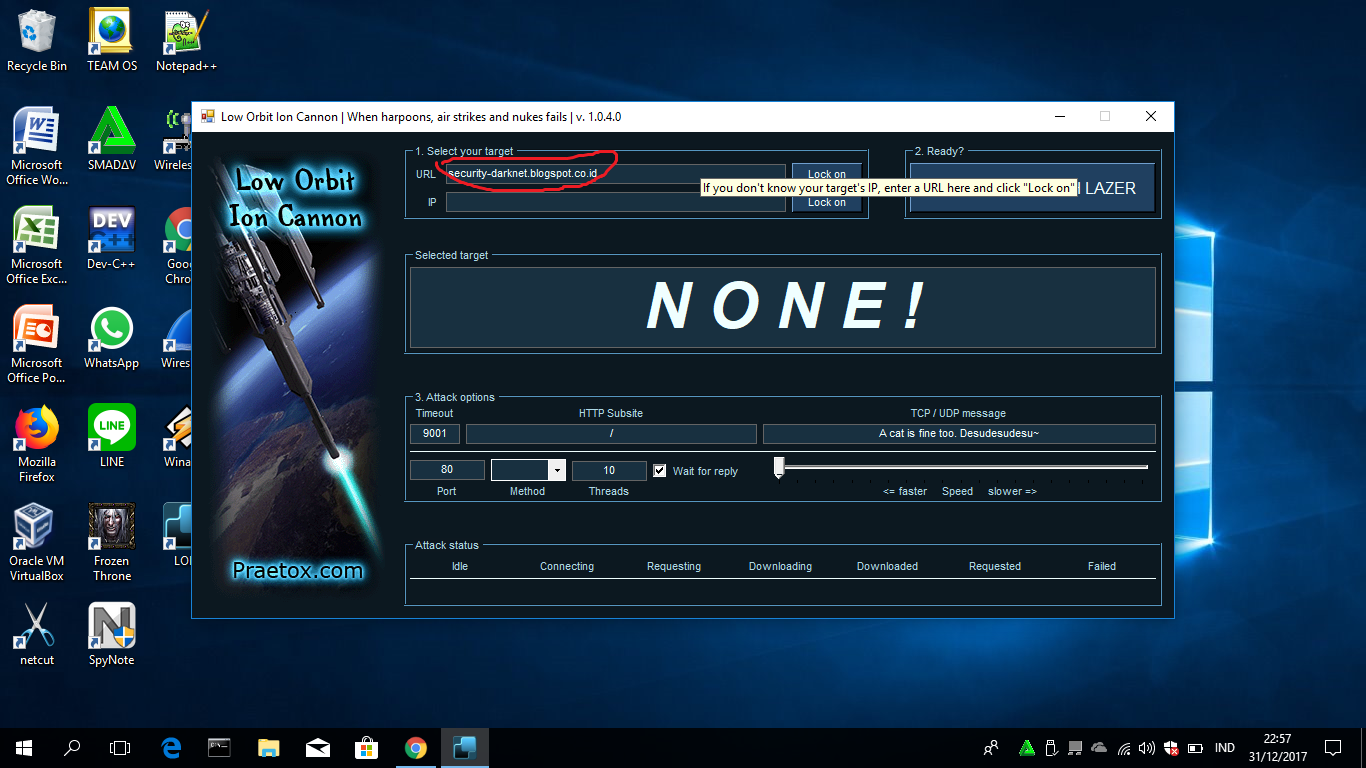Click the "Idle" attack status header
Image resolution: width=1366 pixels, height=768 pixels.
click(460, 566)
